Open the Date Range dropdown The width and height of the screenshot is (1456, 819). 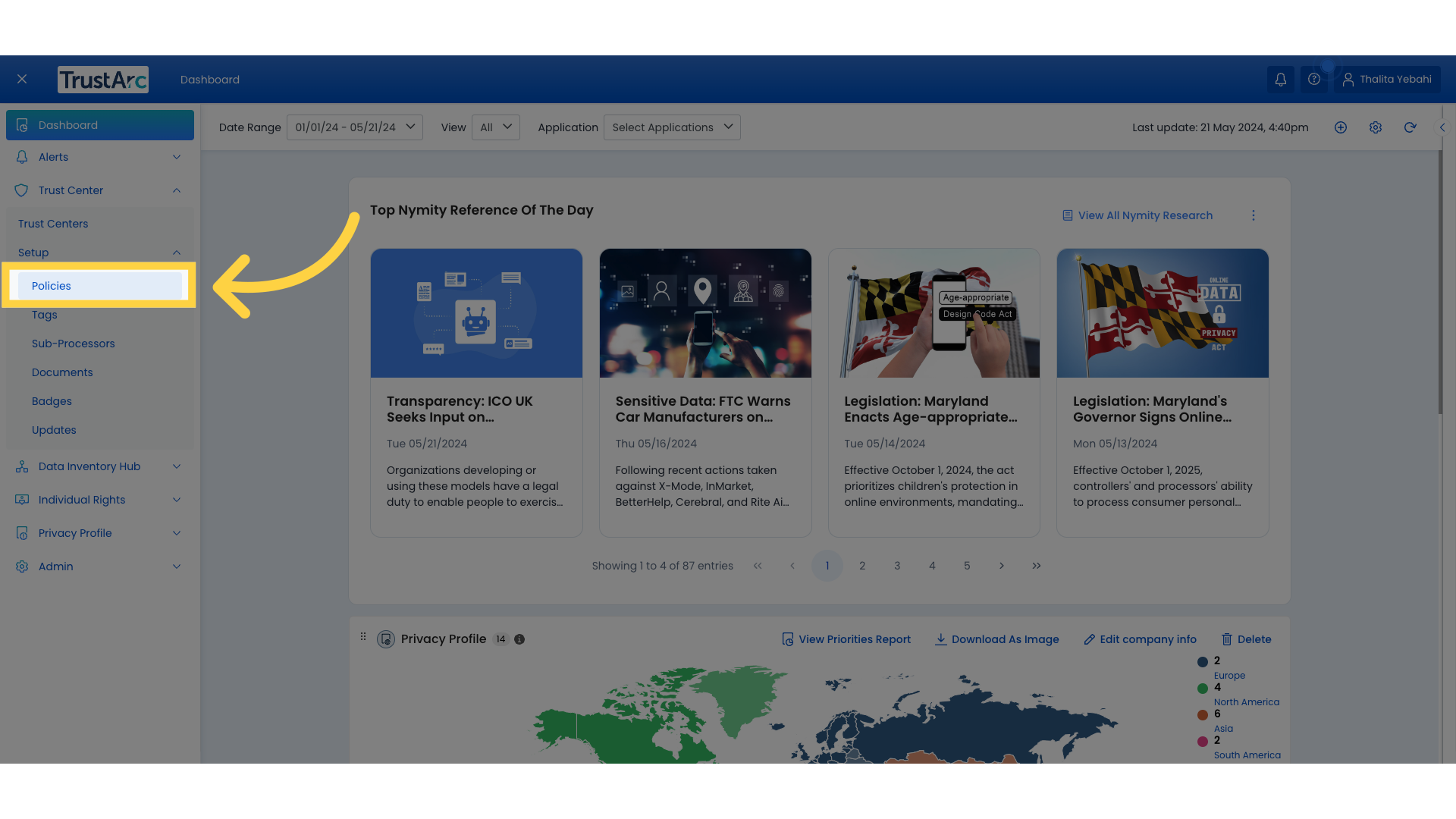(x=355, y=127)
